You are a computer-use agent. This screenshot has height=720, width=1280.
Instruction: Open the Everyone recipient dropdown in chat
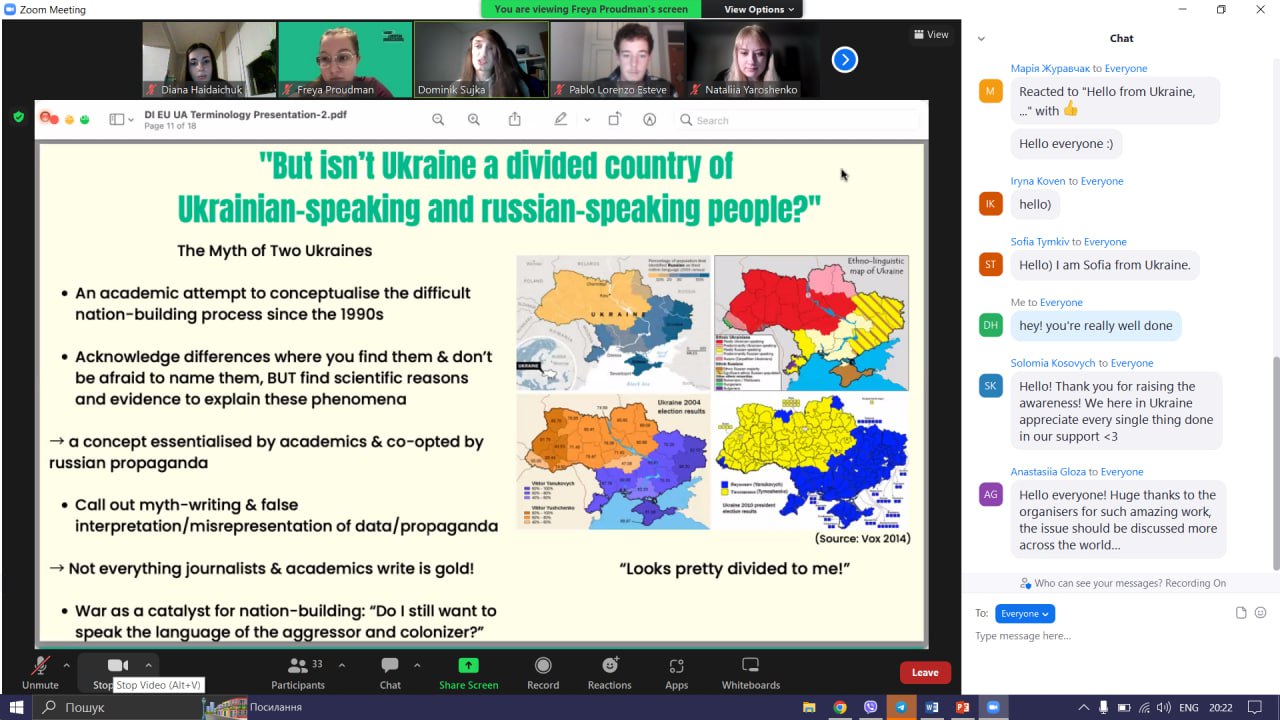click(1024, 613)
